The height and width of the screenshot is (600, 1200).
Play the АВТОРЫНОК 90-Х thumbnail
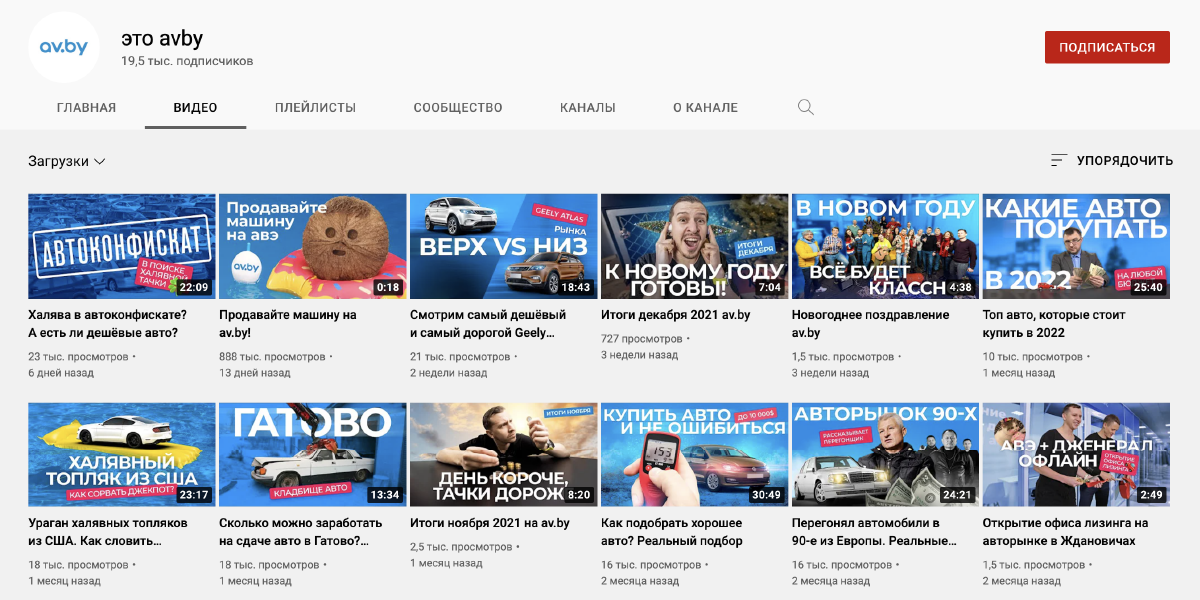click(886, 455)
